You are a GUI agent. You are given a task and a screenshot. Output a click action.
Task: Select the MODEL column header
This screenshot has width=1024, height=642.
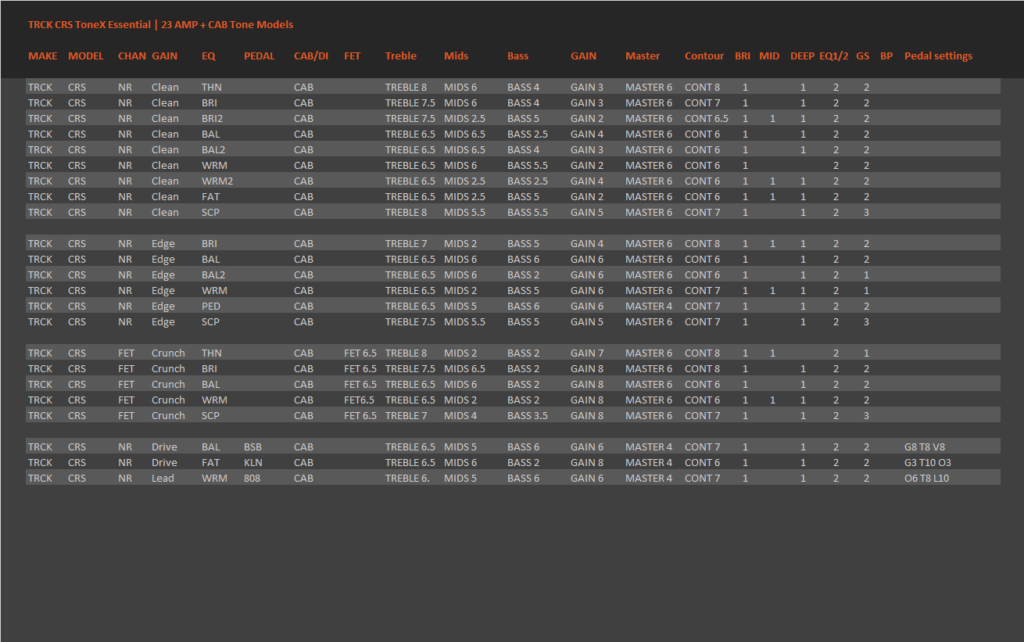pyautogui.click(x=86, y=56)
